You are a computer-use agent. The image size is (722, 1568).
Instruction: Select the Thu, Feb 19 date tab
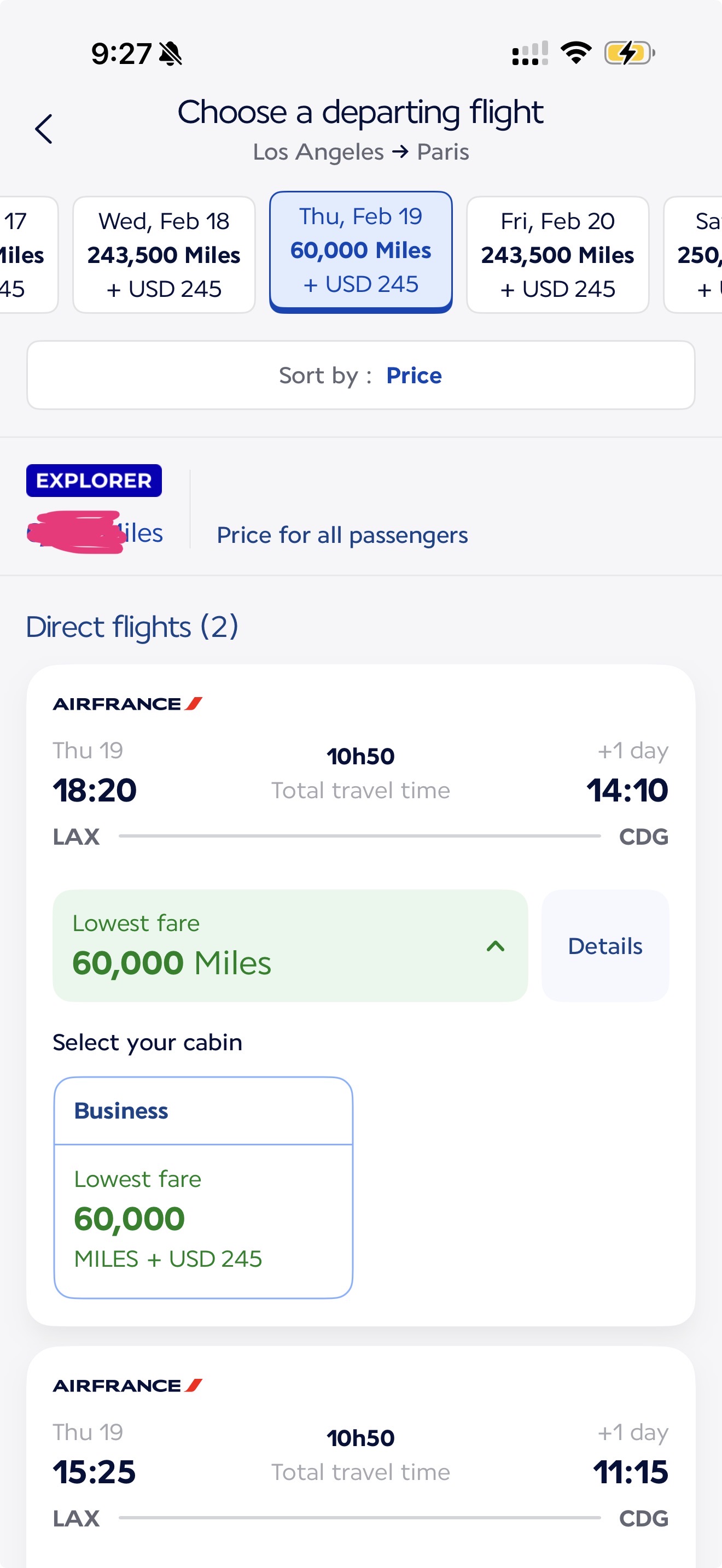click(x=360, y=251)
